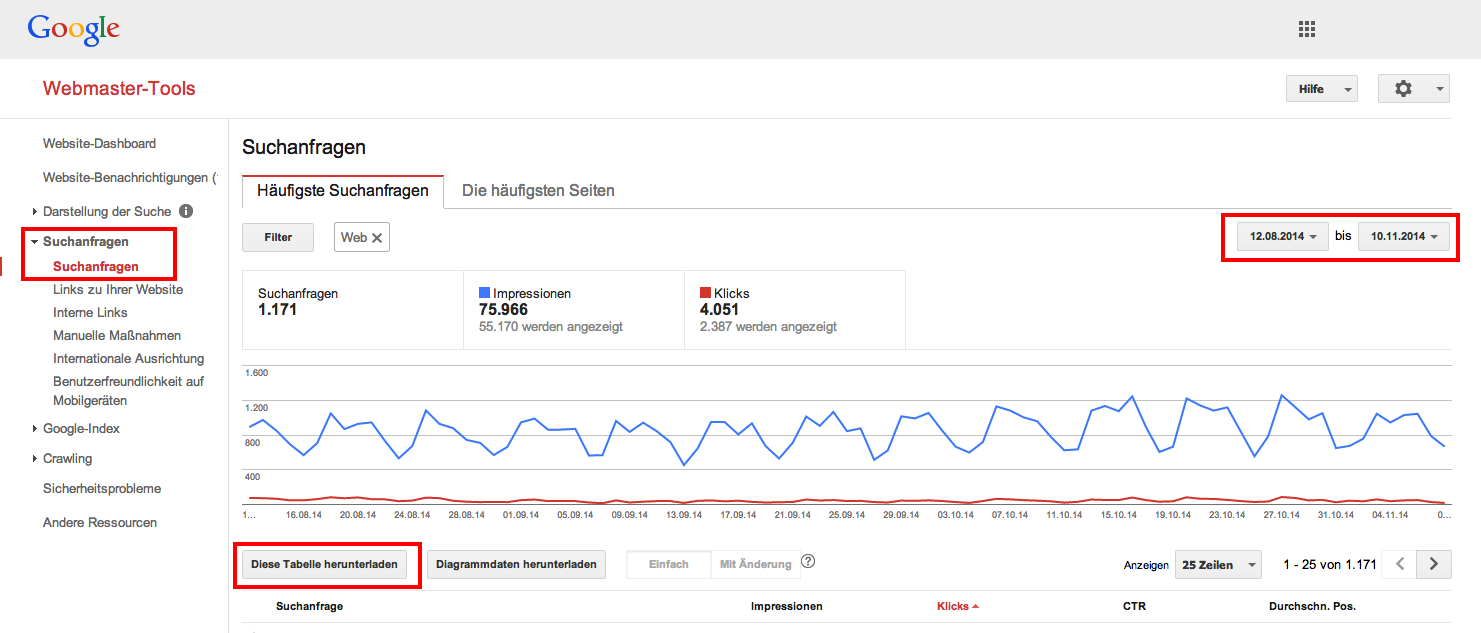
Task: Open Internationale Ausrichtung page
Action: click(128, 359)
